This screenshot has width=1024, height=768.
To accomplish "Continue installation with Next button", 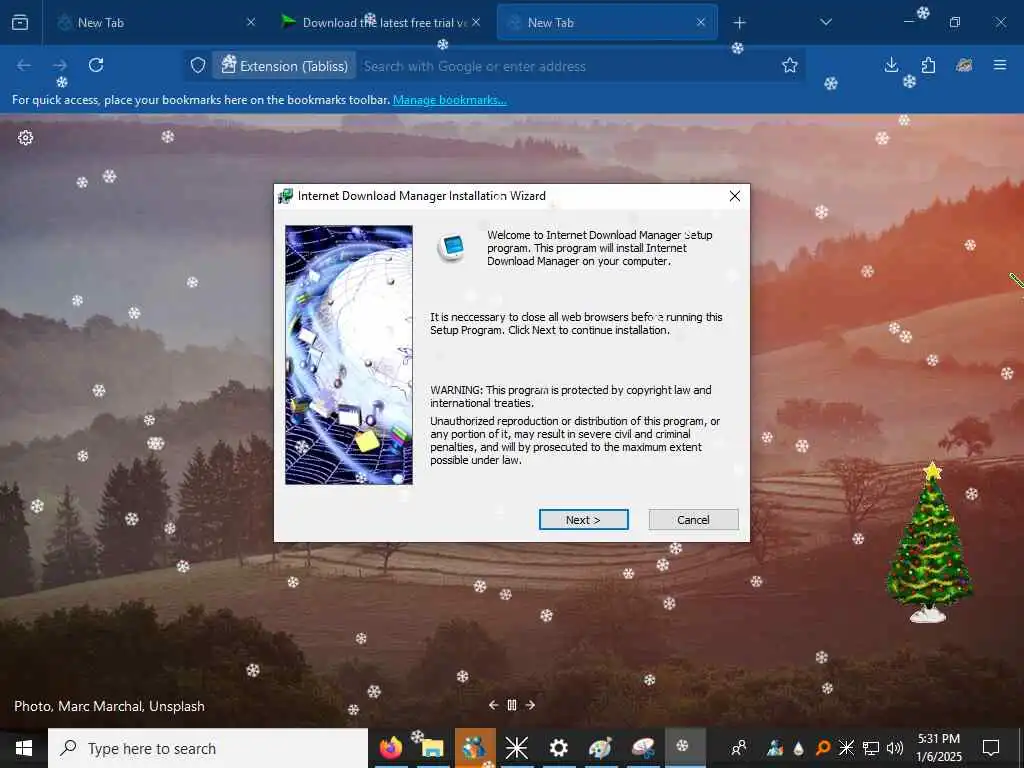I will (x=583, y=520).
